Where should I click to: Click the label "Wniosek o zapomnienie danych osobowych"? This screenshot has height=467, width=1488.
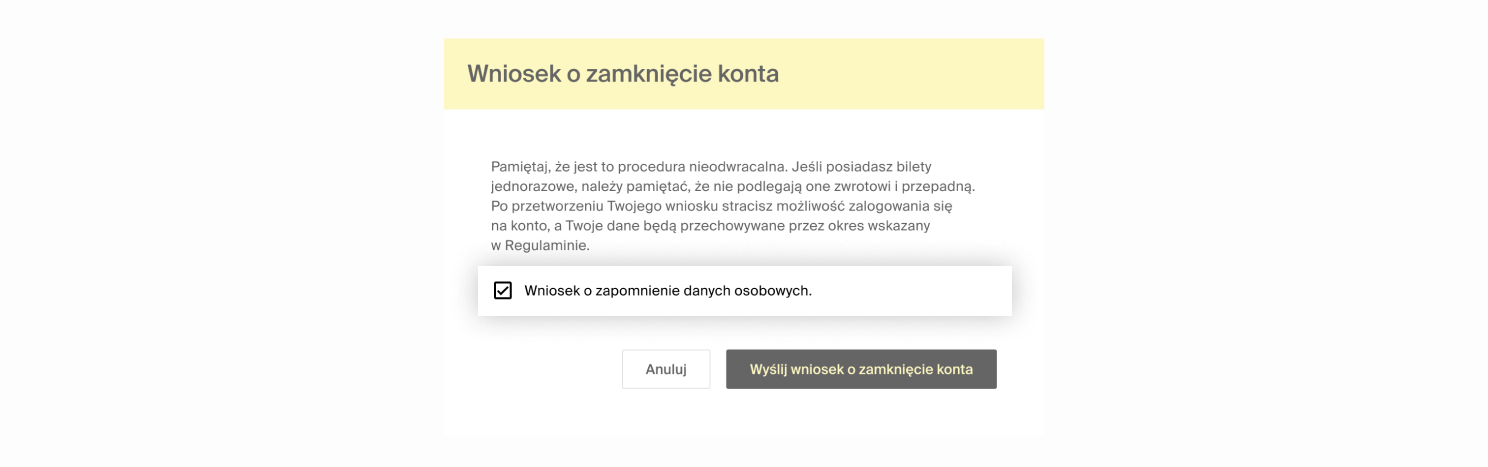click(668, 291)
